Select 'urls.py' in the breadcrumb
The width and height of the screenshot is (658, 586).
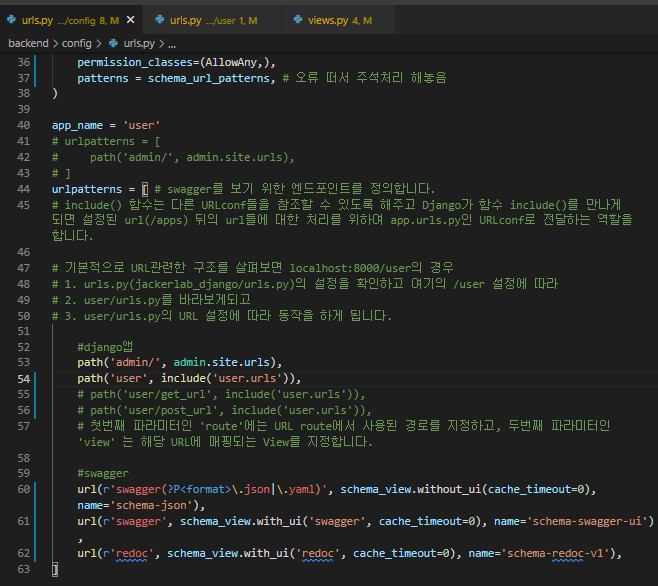139,43
